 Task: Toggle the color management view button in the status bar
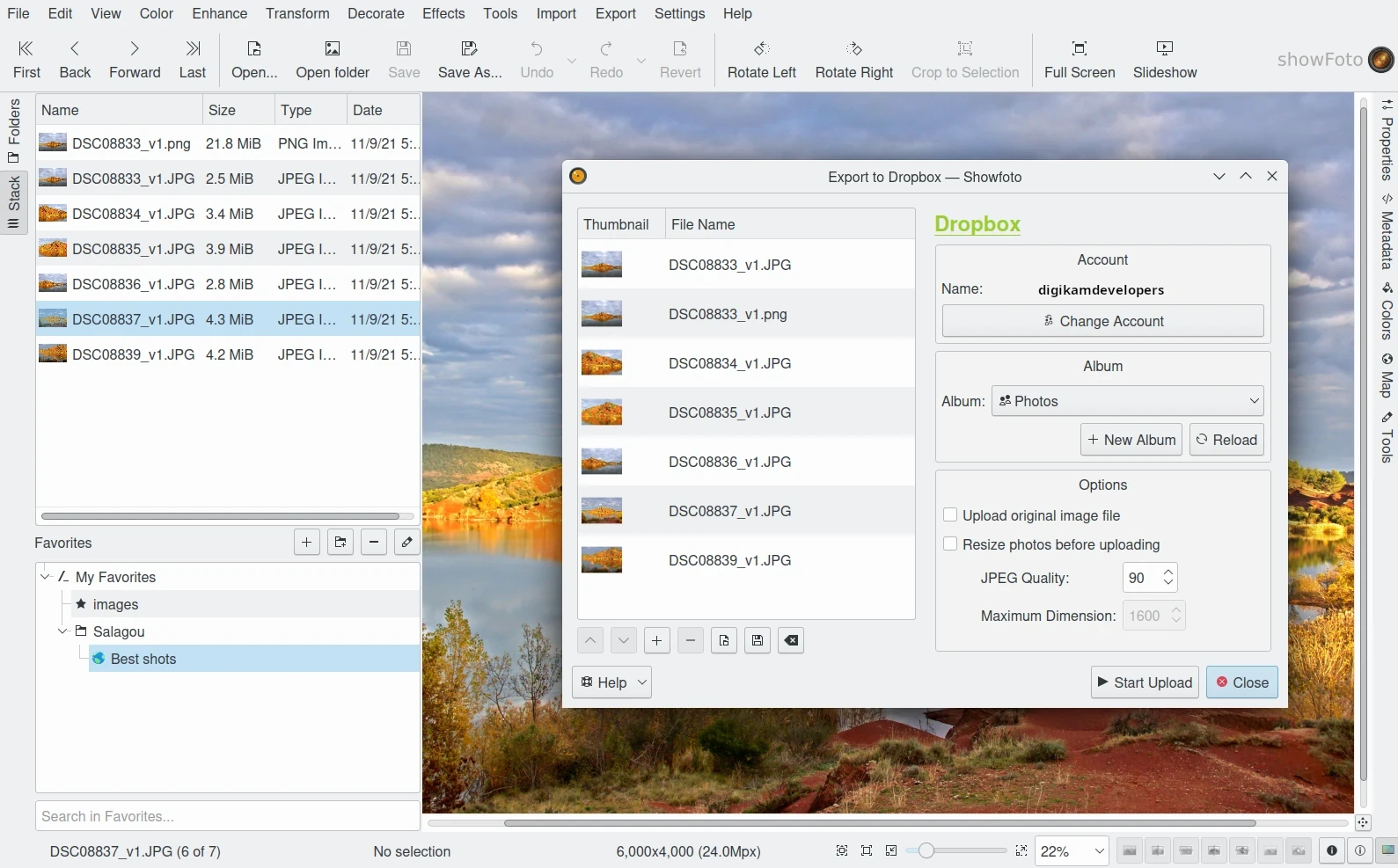1387,850
